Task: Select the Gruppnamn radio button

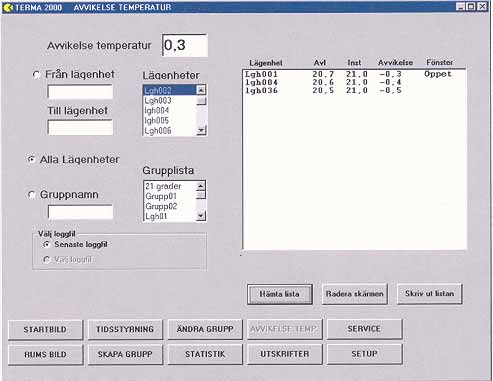Action: (32, 194)
